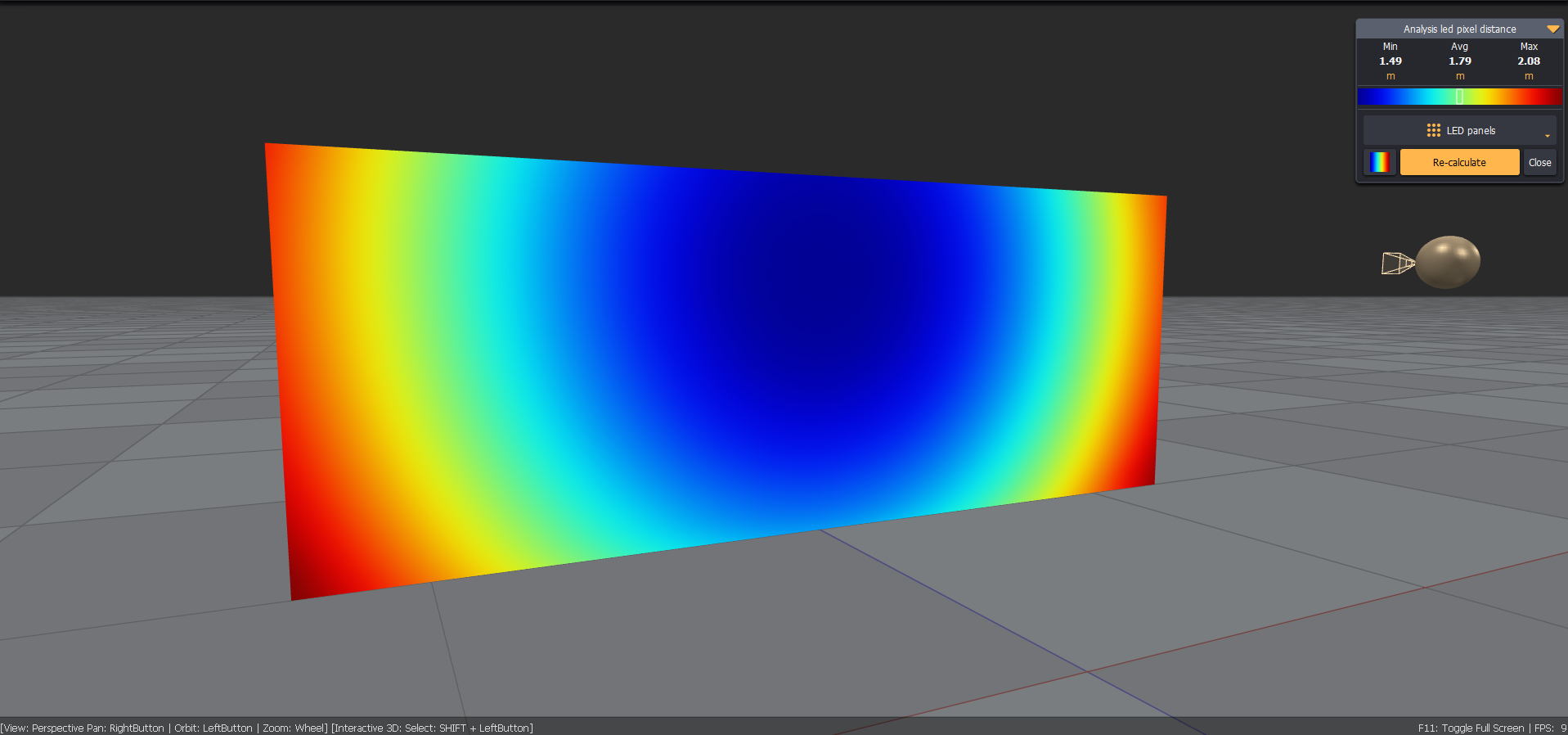This screenshot has width=1568, height=735.
Task: Click the Avg value 1.79
Action: (x=1459, y=61)
